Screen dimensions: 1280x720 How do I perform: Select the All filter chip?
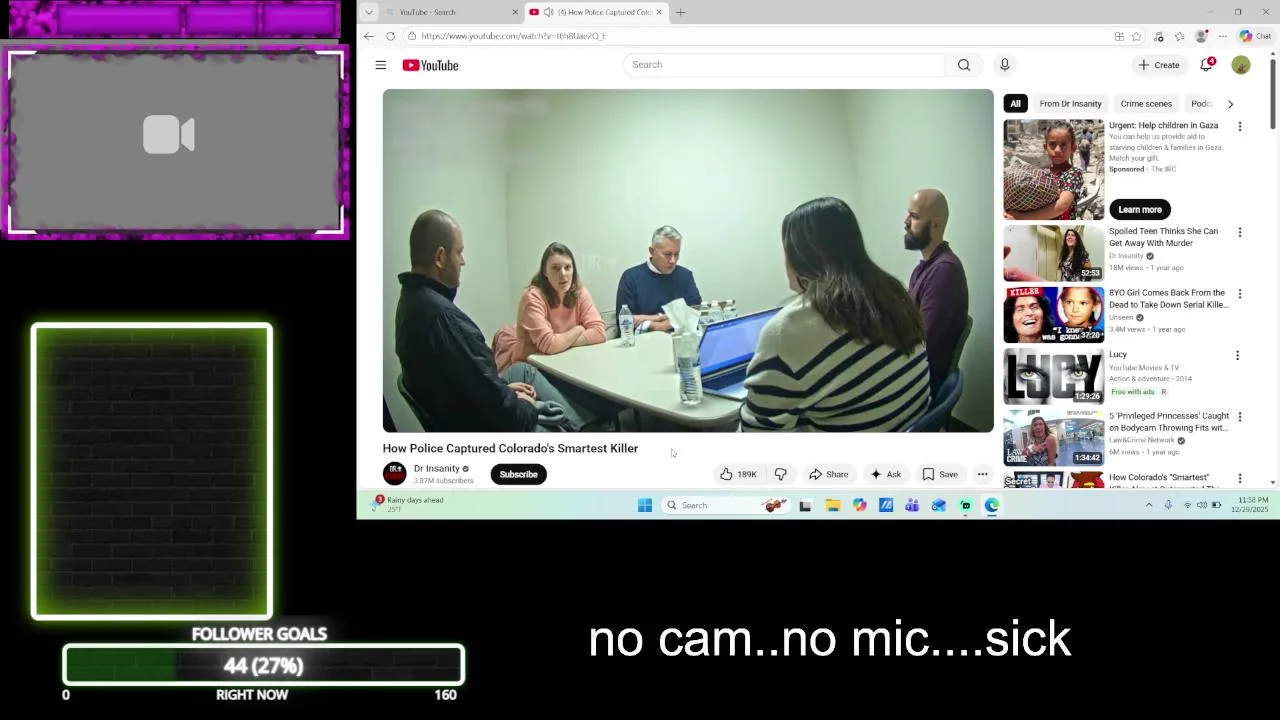(x=1015, y=104)
